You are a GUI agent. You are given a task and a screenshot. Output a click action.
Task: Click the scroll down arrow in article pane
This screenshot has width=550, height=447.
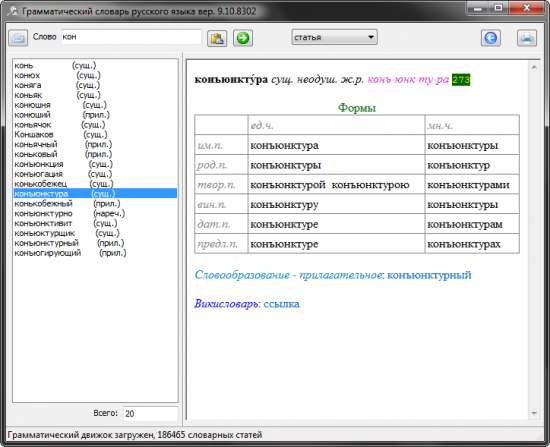534,413
